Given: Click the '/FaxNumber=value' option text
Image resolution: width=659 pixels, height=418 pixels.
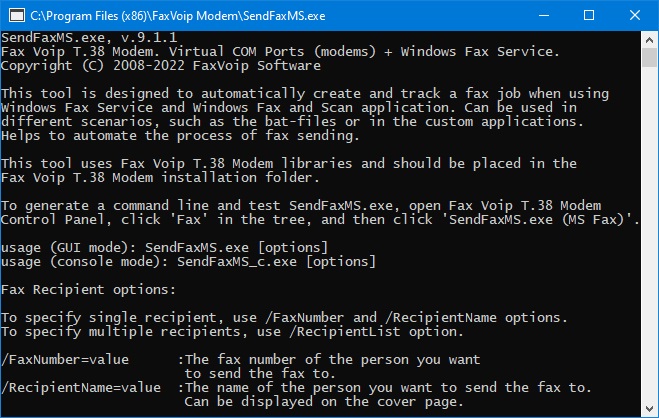Looking at the screenshot, I should pos(65,360).
